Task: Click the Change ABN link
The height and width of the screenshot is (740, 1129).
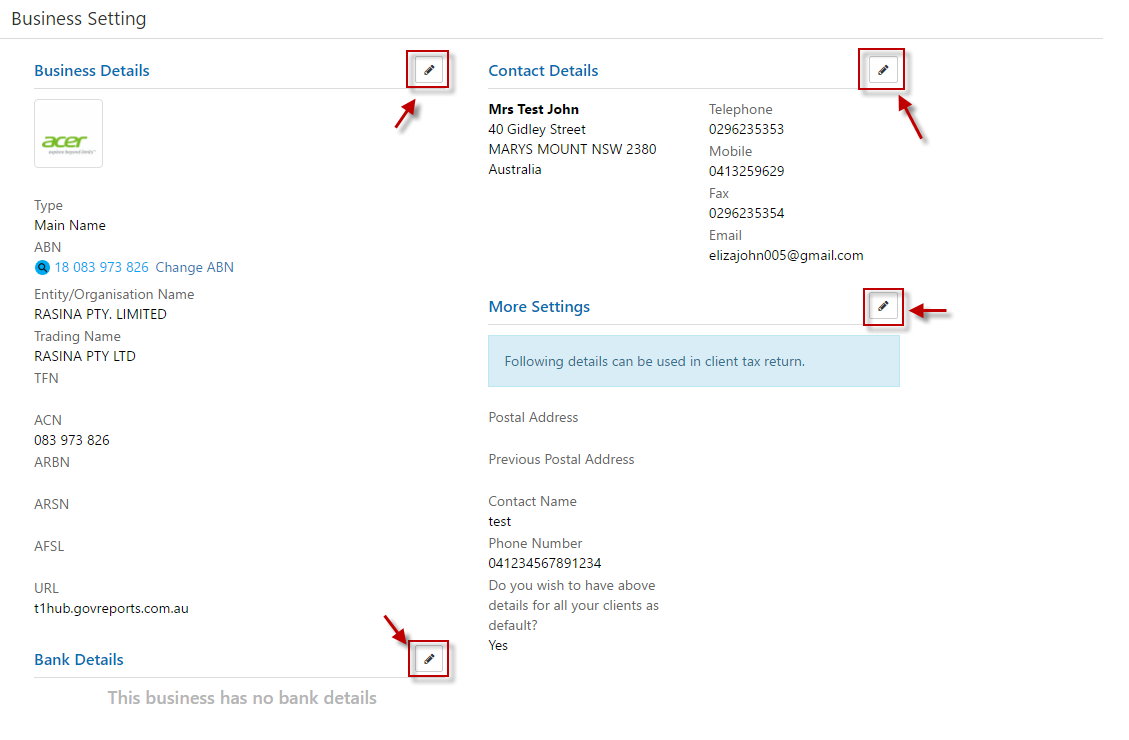Action: [x=194, y=268]
